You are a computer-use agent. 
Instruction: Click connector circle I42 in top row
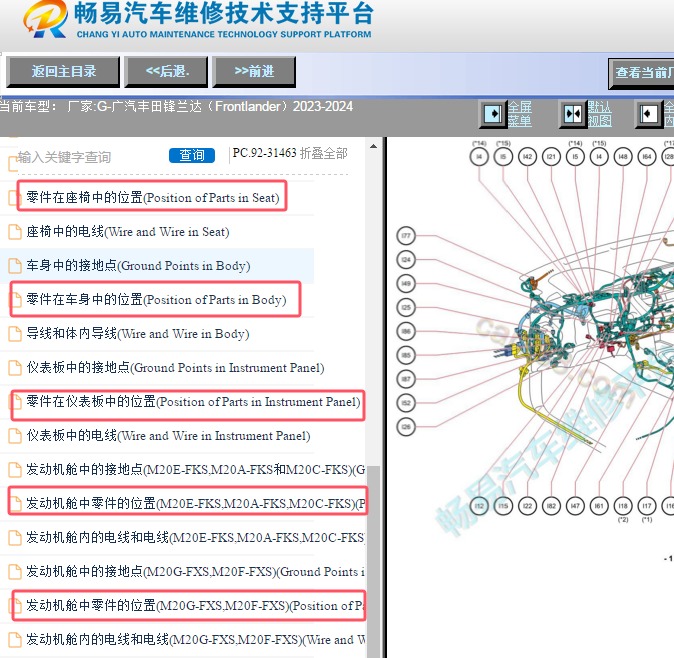tap(527, 157)
